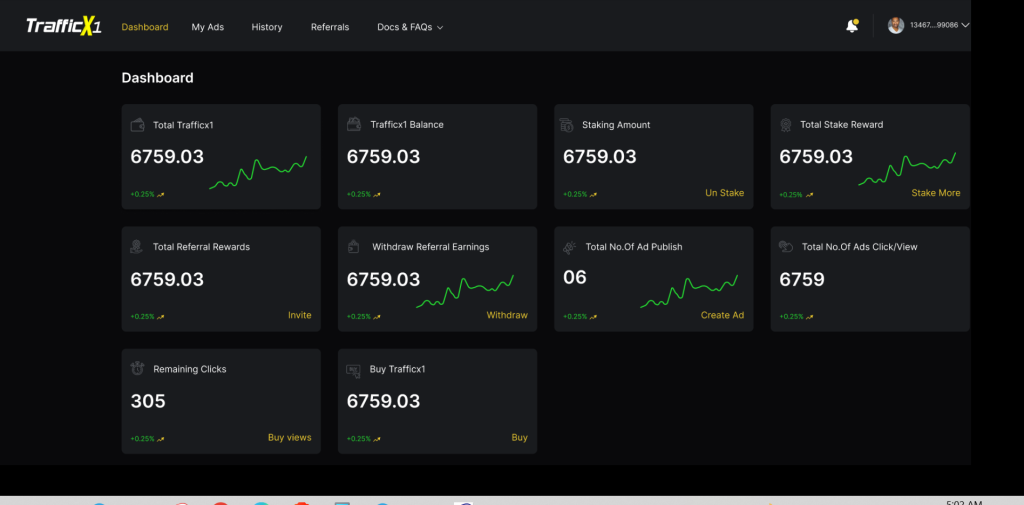Open the My Ads tab
The height and width of the screenshot is (505, 1024).
click(x=208, y=27)
